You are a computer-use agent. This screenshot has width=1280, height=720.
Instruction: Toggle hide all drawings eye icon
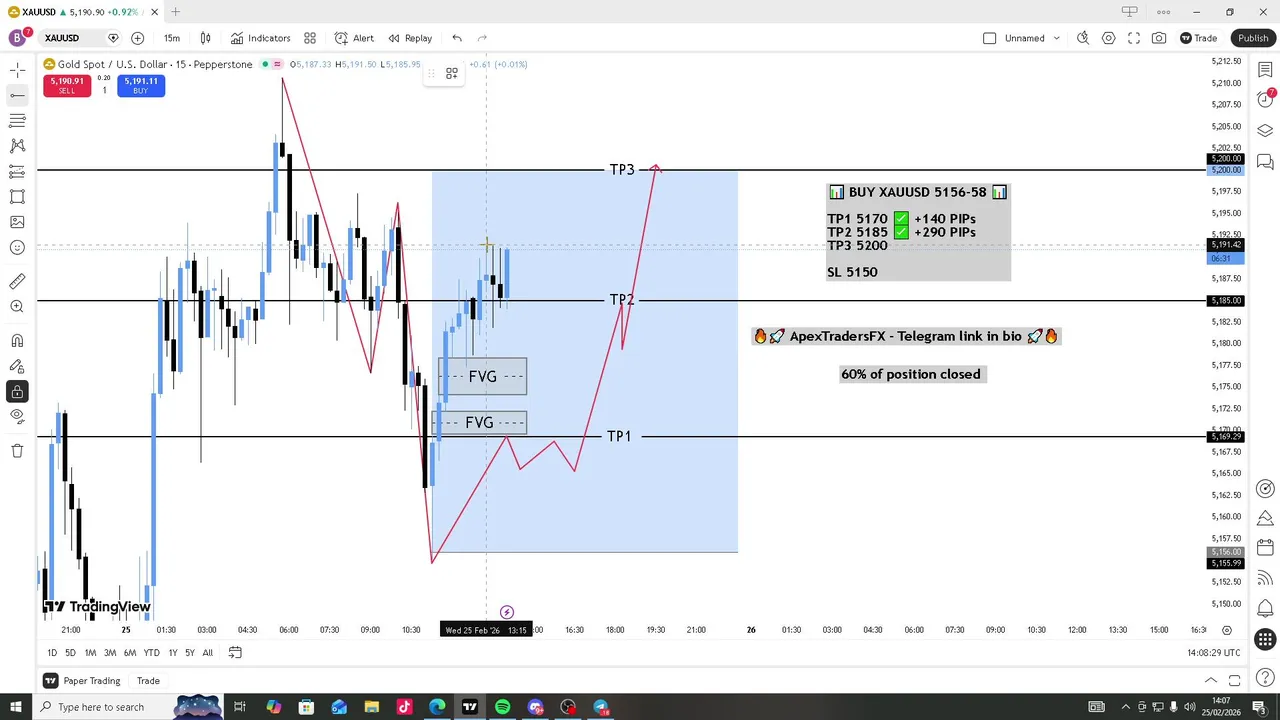[17, 416]
